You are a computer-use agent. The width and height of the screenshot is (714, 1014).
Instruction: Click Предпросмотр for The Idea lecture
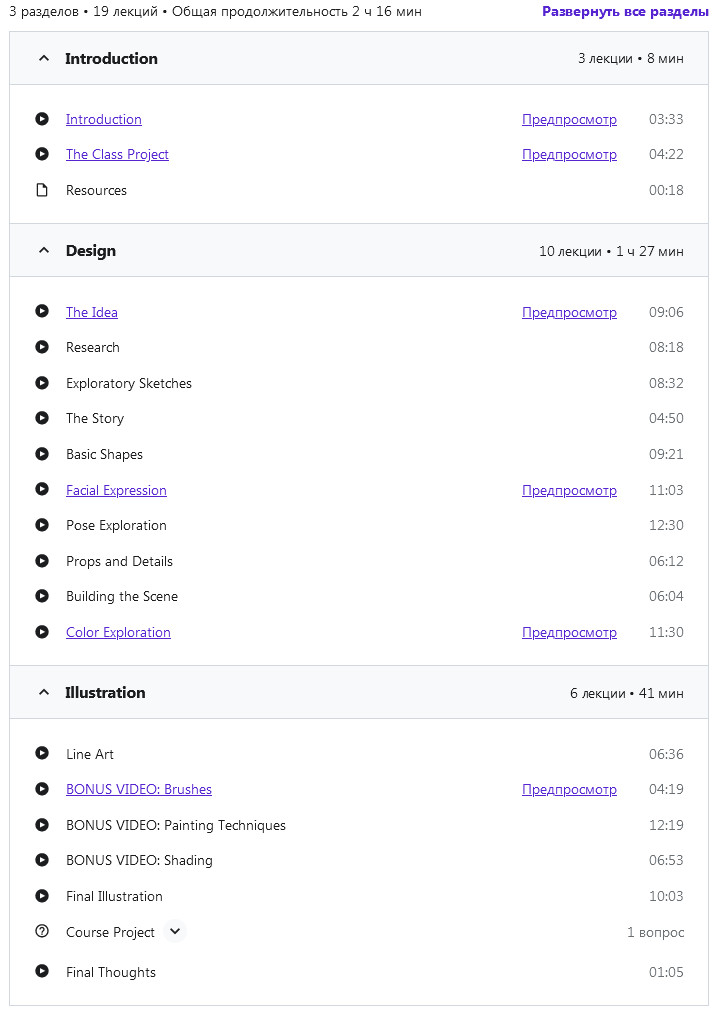click(569, 312)
